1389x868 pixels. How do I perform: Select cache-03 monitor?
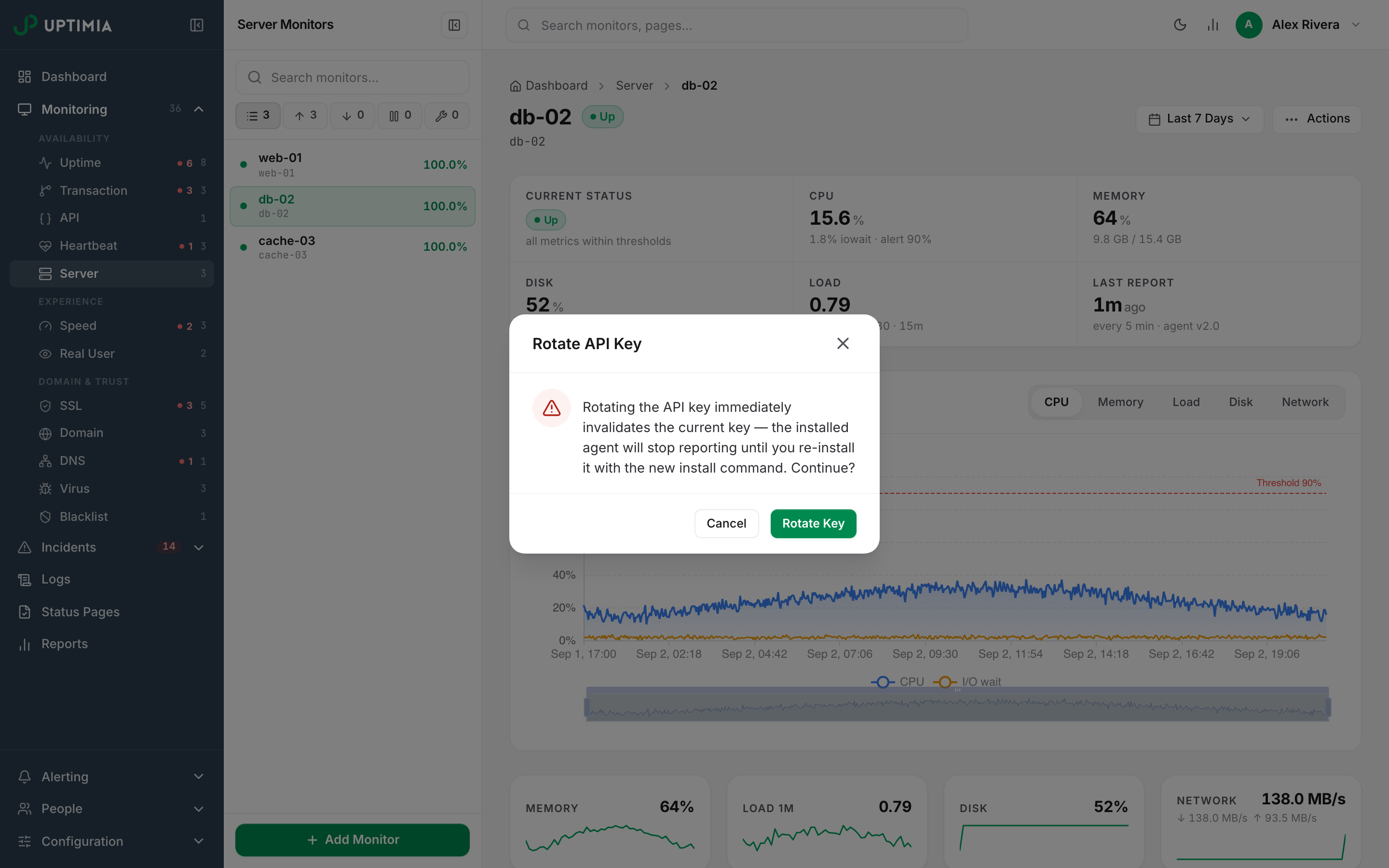click(x=353, y=247)
